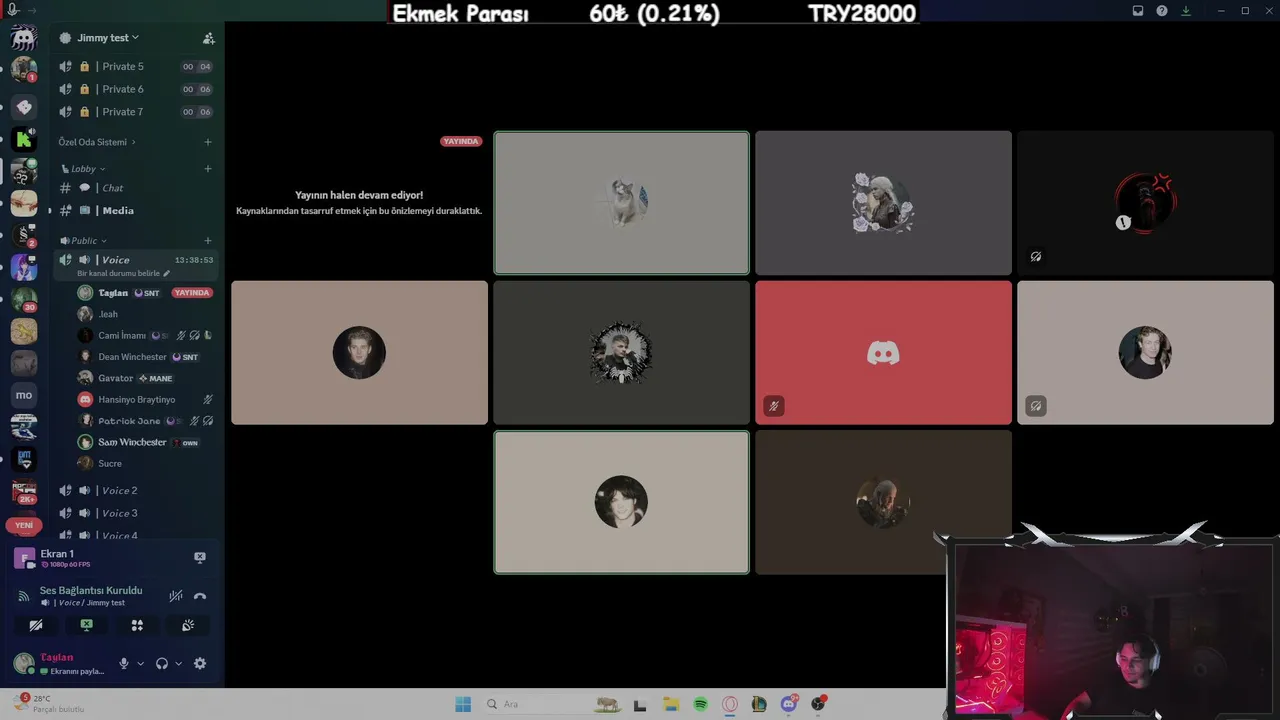
Task: Join the Voice 2 channel
Action: pos(135,490)
